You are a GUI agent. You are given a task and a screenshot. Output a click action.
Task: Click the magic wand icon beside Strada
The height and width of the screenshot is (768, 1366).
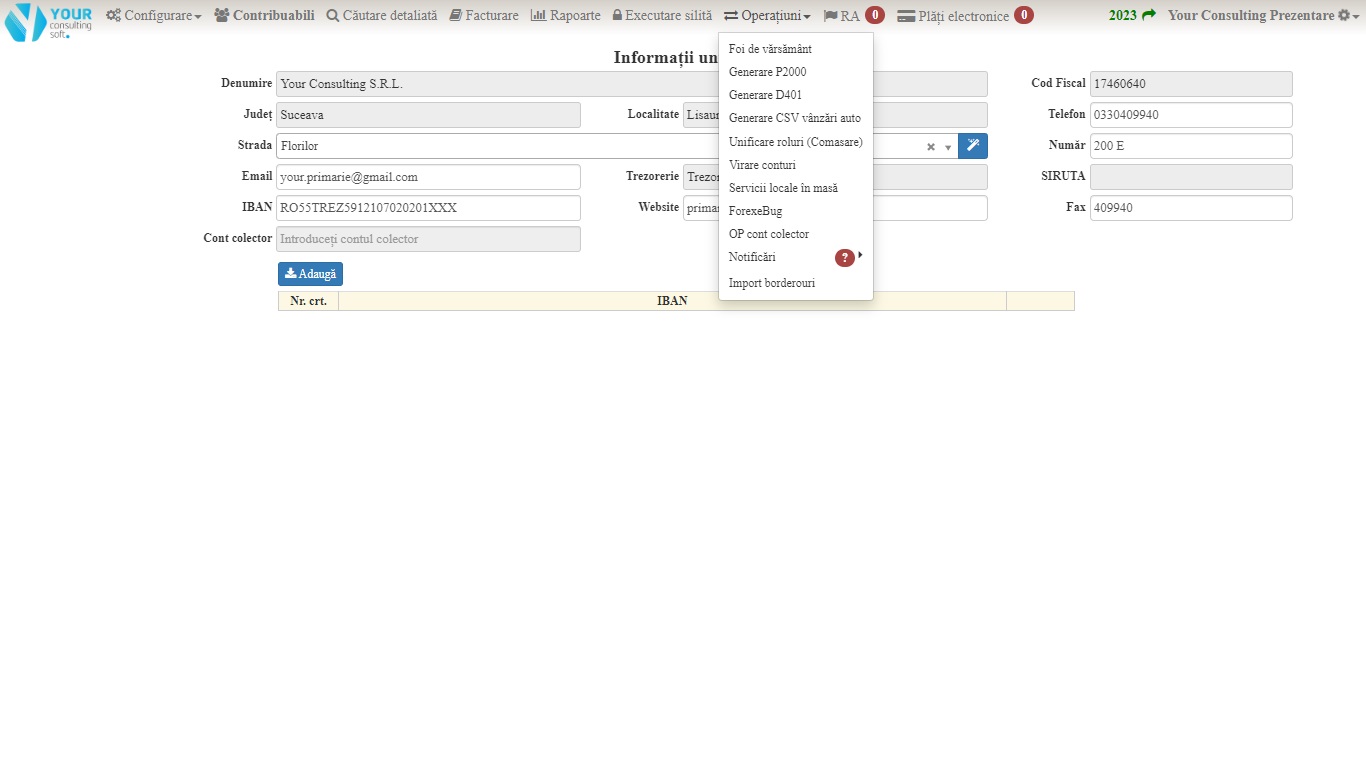972,146
